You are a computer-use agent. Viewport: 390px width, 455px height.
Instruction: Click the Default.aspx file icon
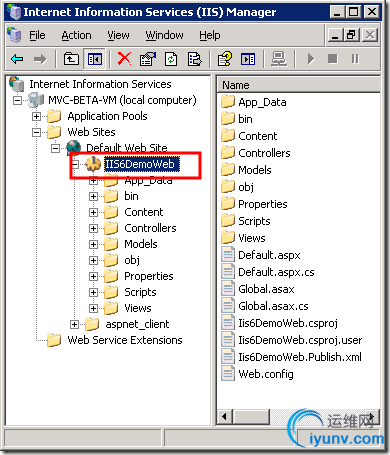click(x=228, y=255)
